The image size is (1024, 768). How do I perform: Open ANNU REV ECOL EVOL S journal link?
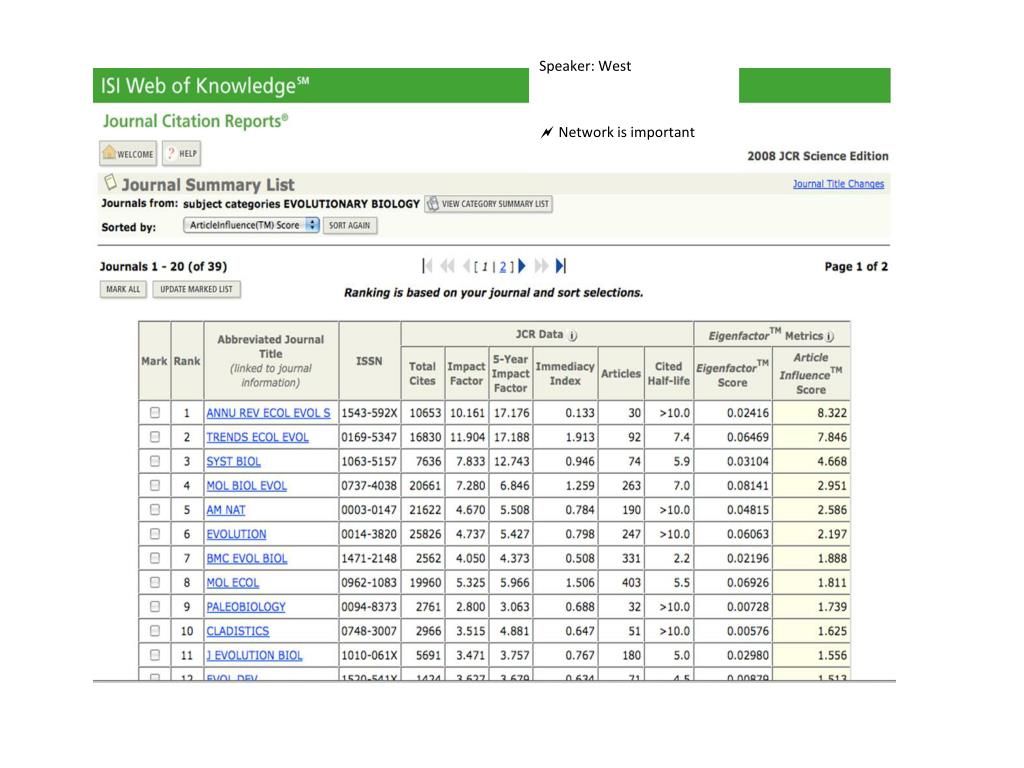(268, 413)
